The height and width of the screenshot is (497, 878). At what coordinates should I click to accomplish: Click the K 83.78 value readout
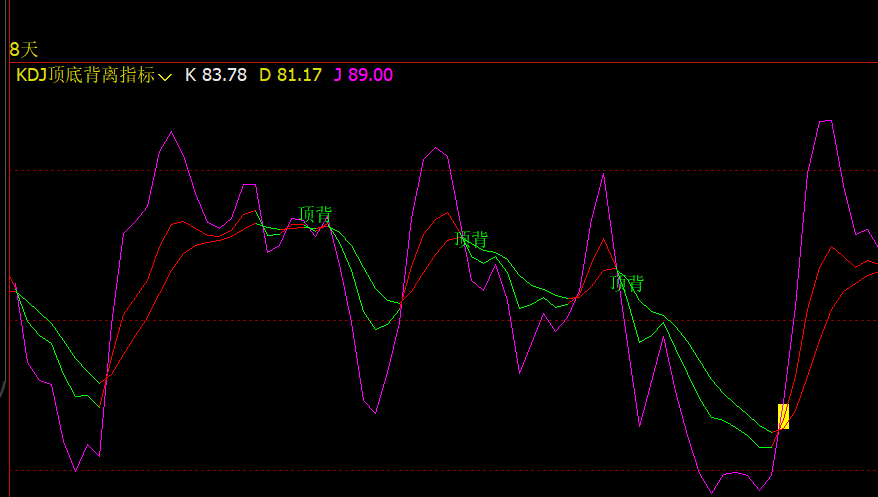pyautogui.click(x=216, y=75)
